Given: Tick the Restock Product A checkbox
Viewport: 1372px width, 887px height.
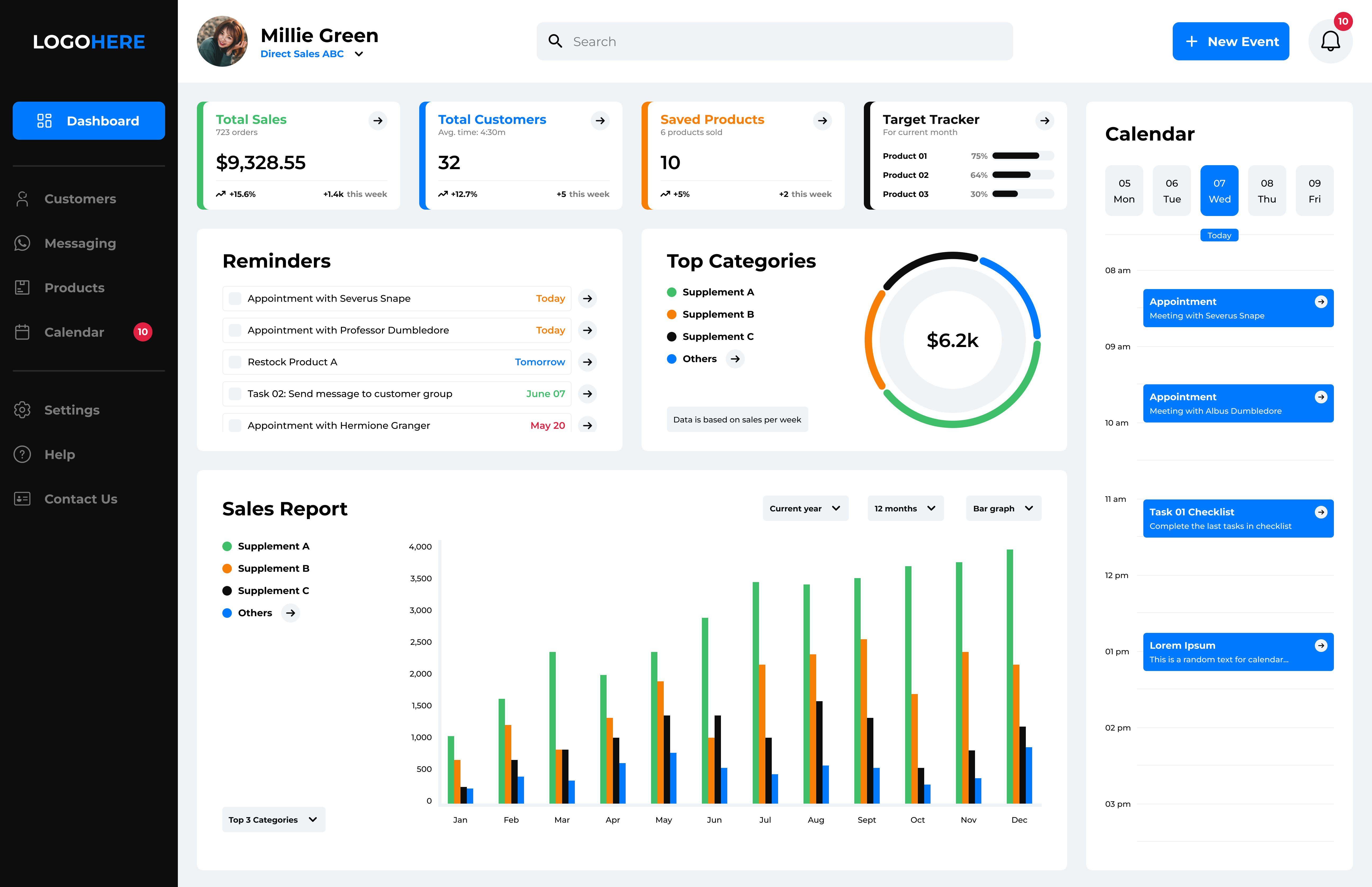Looking at the screenshot, I should click(x=235, y=362).
